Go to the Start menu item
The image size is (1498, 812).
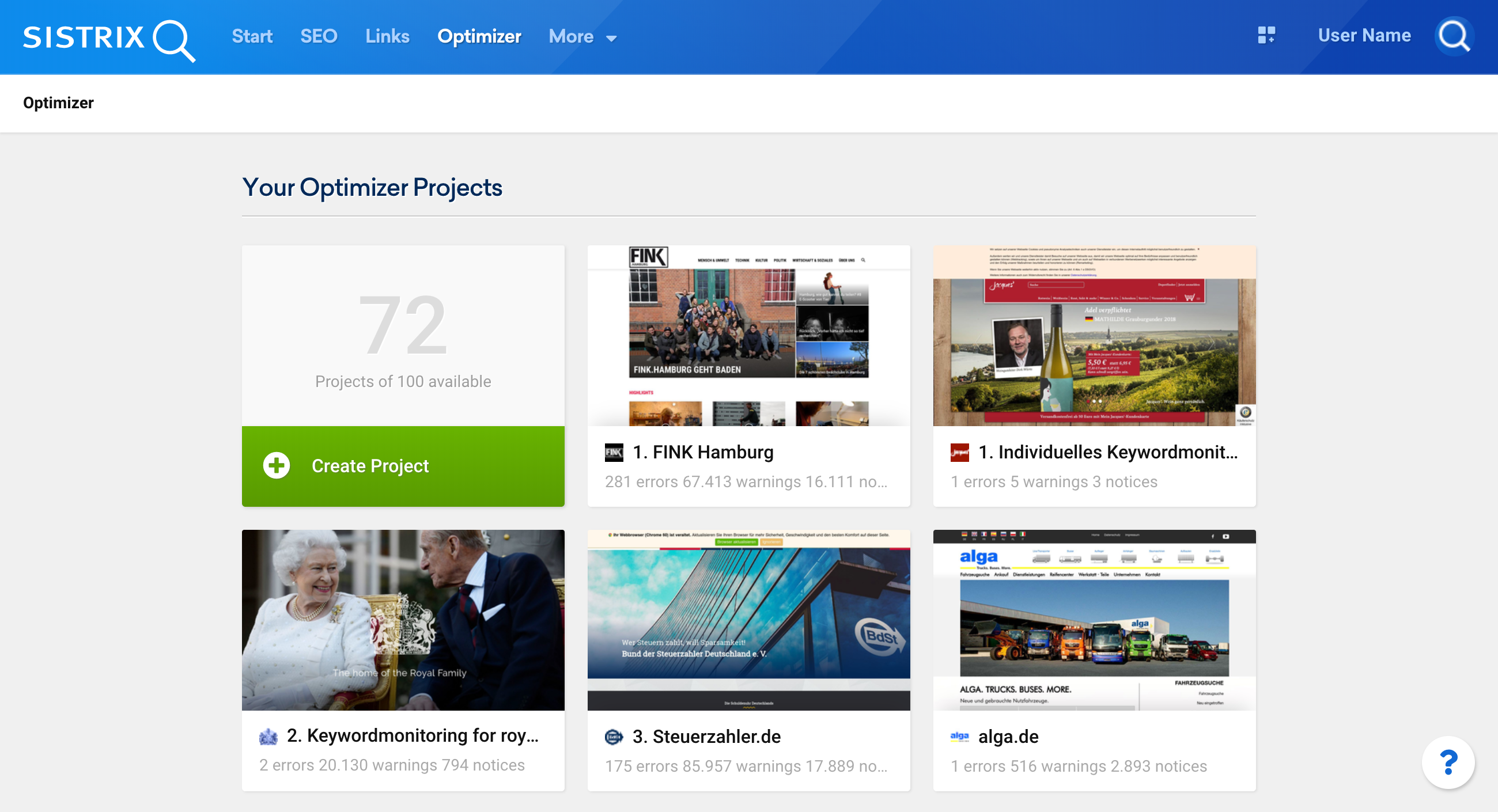[x=252, y=36]
